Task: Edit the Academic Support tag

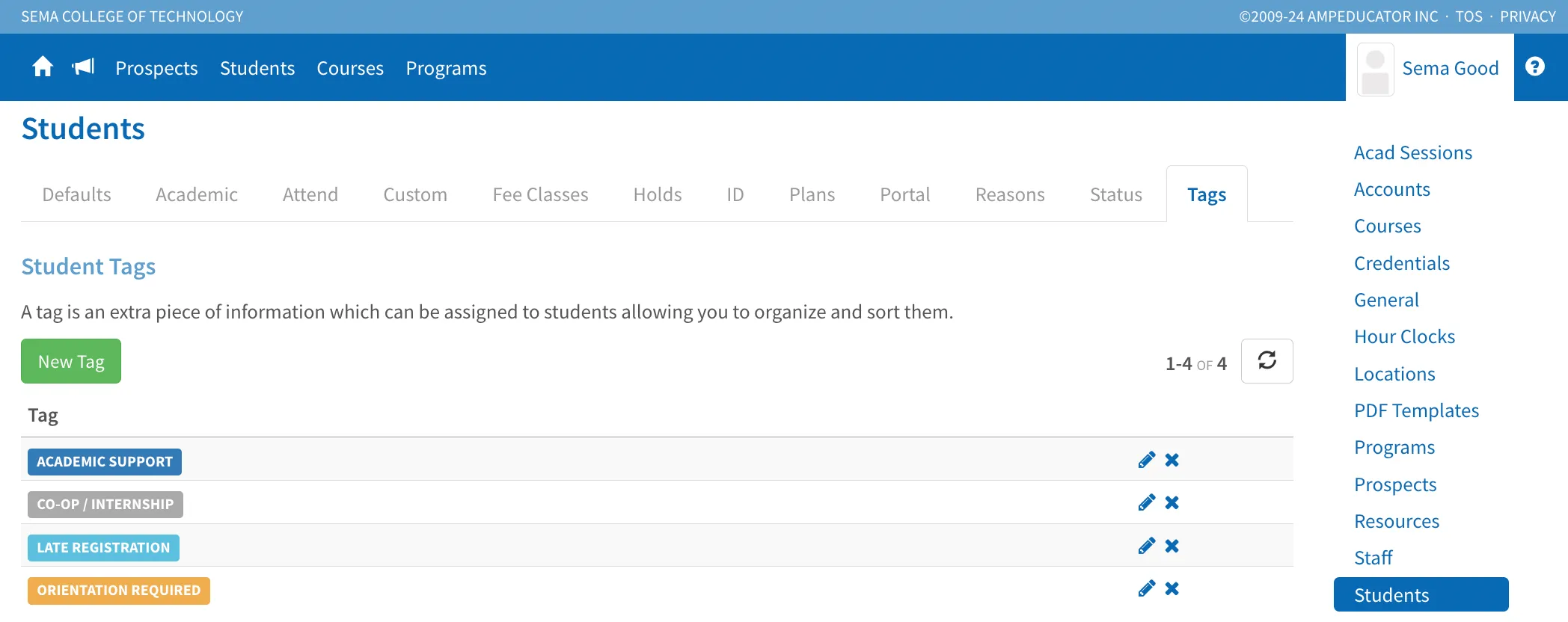Action: click(x=1146, y=460)
